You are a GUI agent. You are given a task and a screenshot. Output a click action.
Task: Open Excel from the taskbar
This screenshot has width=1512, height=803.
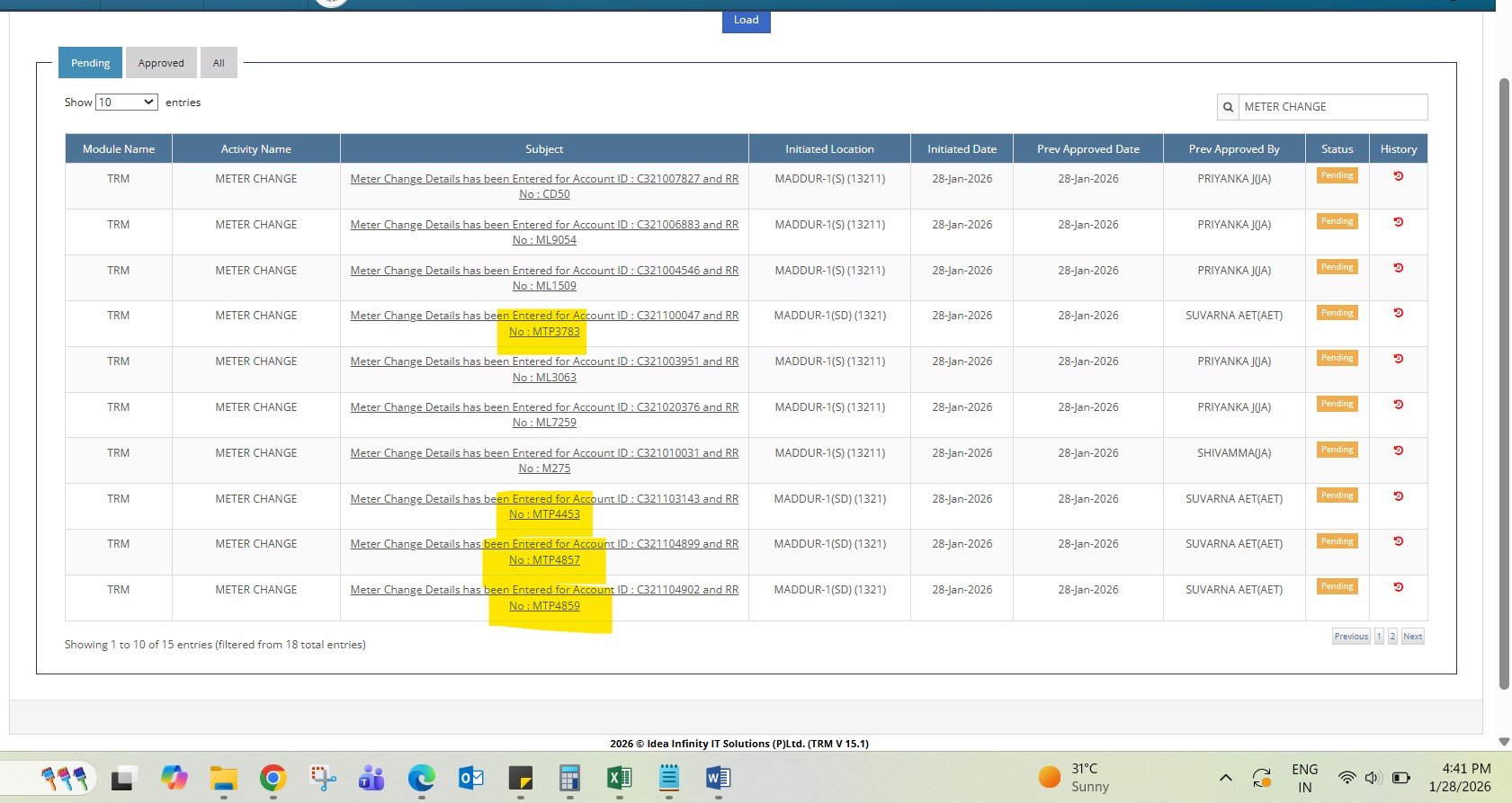[619, 778]
